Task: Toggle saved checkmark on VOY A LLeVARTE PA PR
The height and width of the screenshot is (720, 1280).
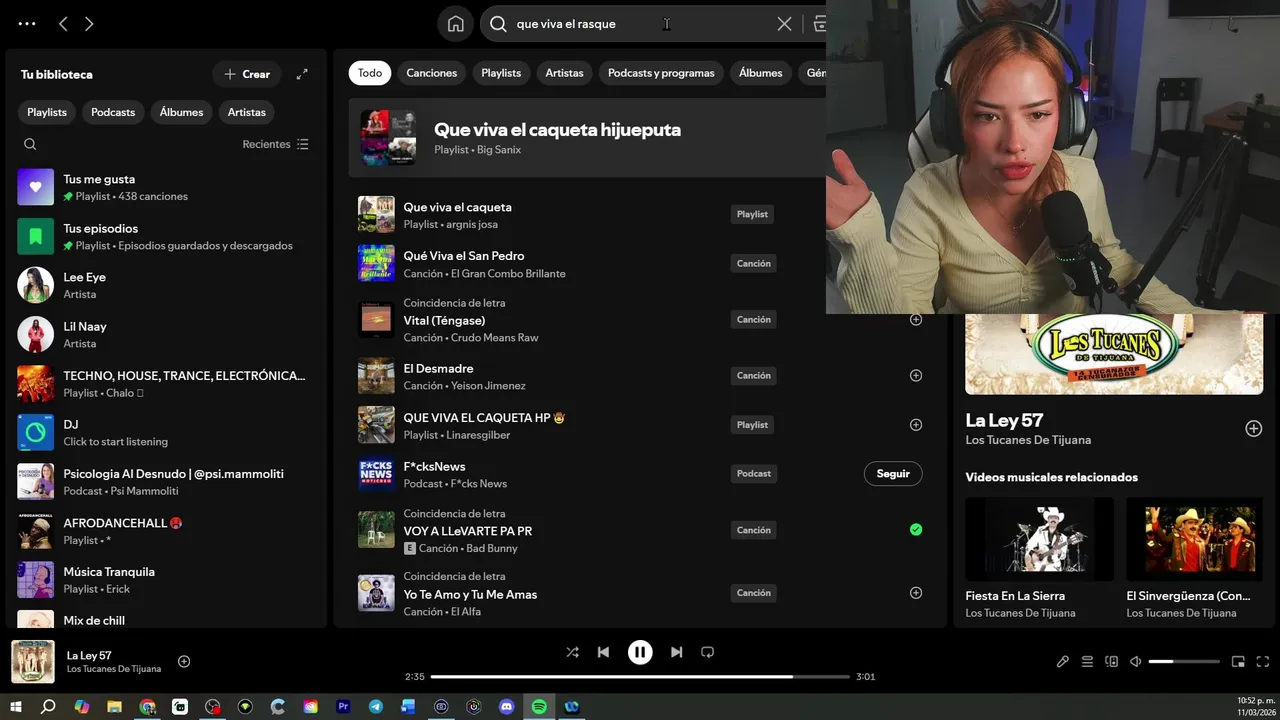Action: pyautogui.click(x=915, y=530)
